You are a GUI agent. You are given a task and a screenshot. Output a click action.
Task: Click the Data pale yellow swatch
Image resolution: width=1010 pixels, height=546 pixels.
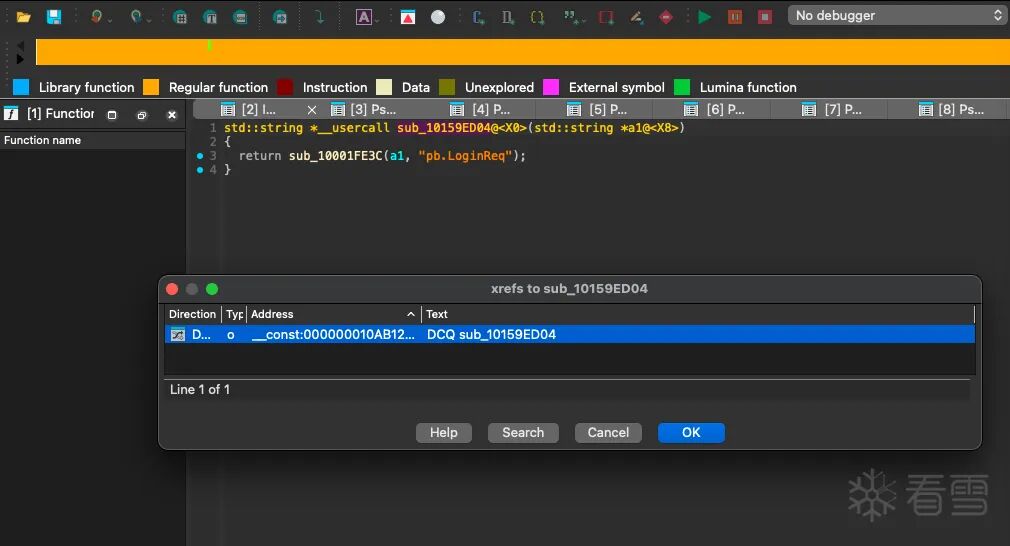click(384, 87)
